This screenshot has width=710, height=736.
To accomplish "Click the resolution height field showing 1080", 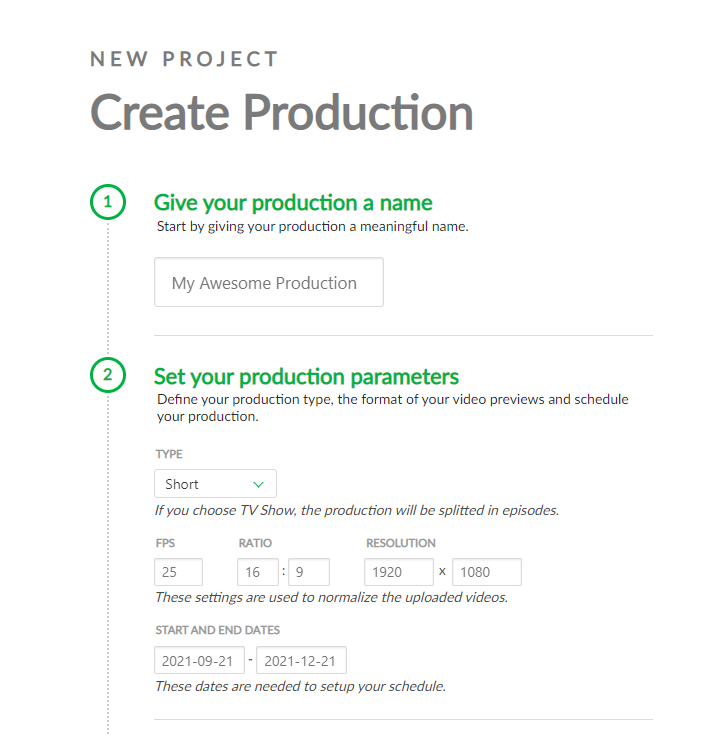I will tap(487, 572).
